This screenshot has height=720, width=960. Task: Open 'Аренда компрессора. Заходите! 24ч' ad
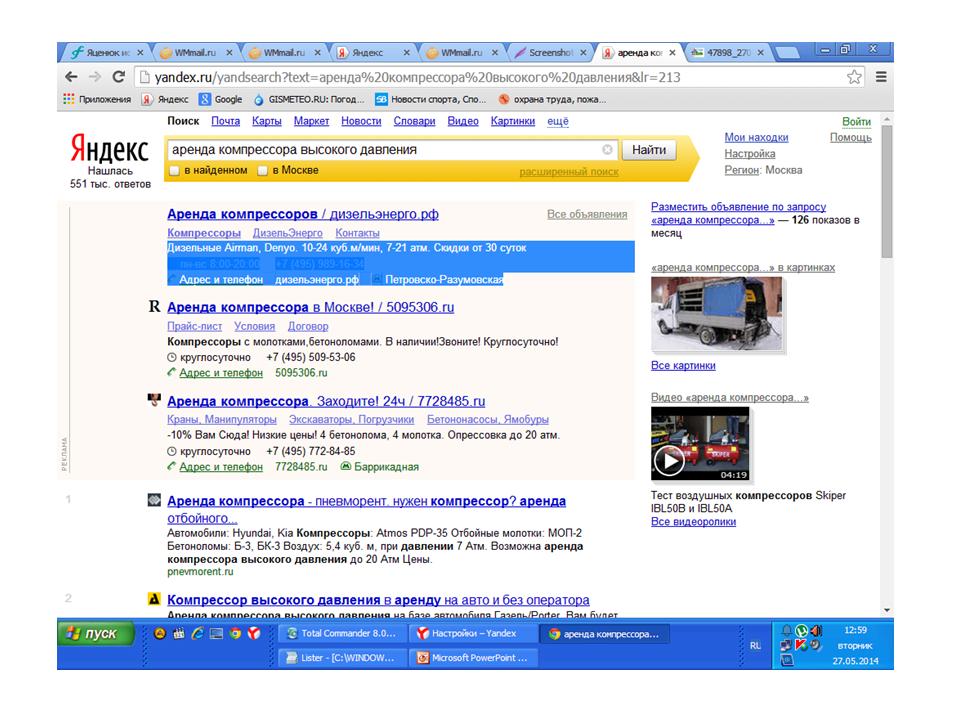[326, 402]
